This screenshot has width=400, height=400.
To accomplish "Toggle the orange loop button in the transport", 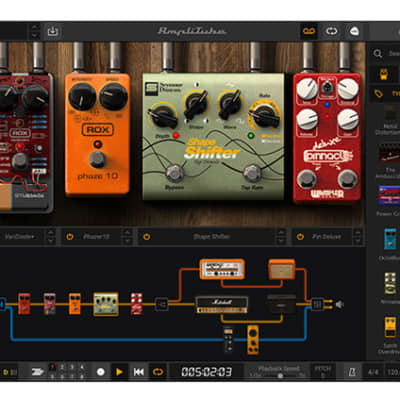I will pyautogui.click(x=158, y=372).
